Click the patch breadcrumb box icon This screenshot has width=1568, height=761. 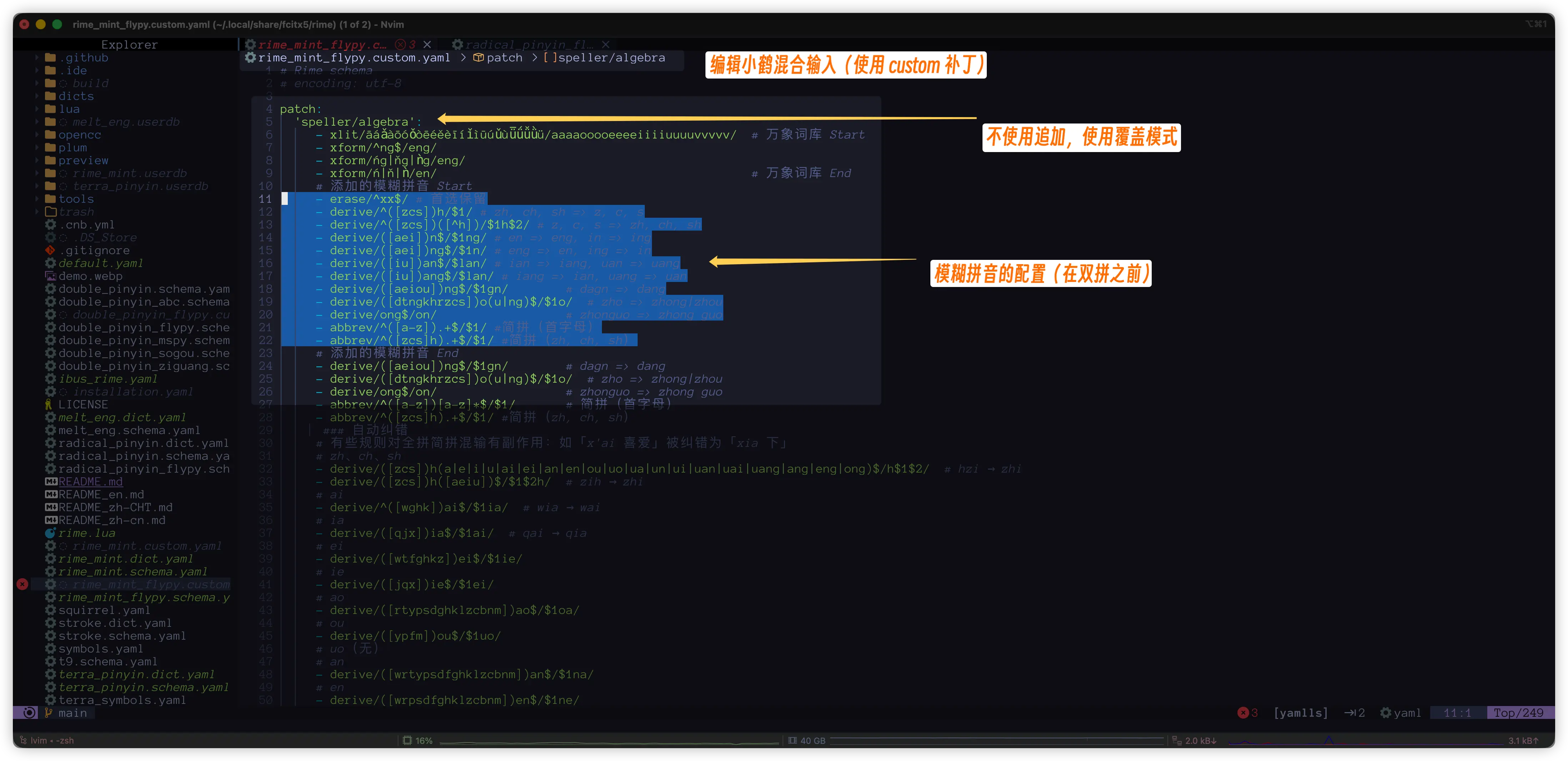tap(478, 57)
